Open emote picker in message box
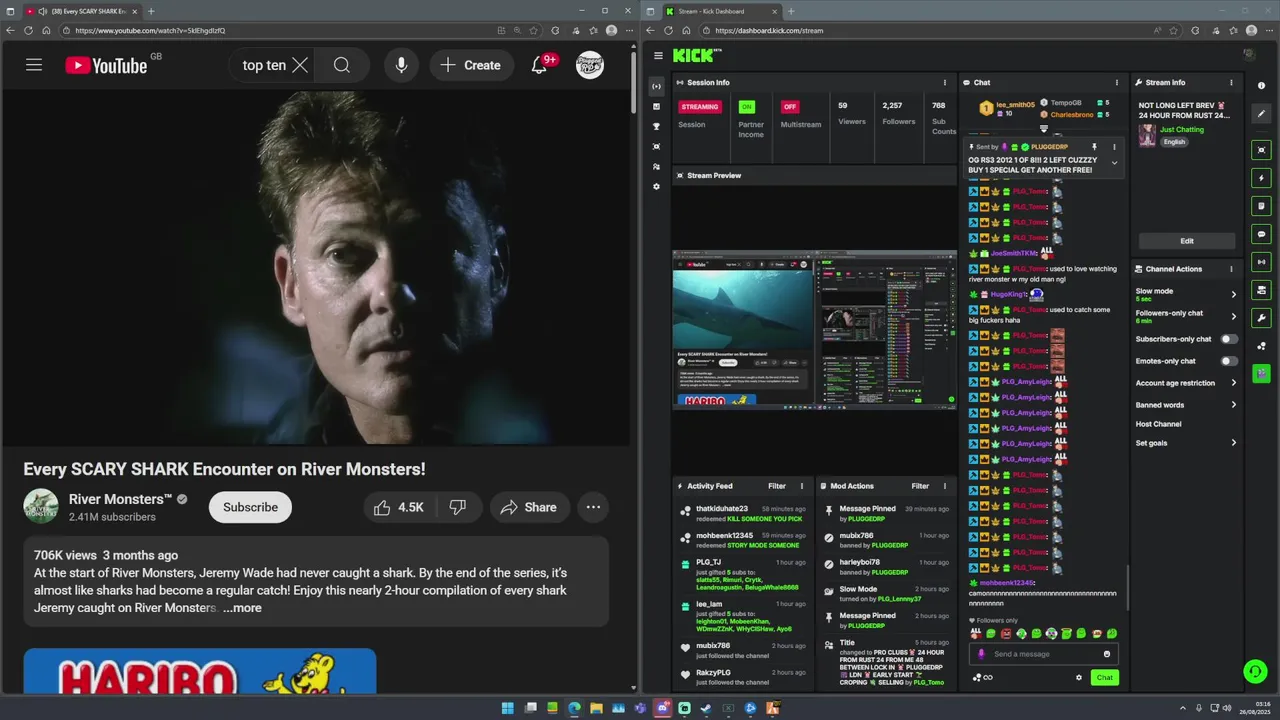This screenshot has width=1280, height=720. coord(1106,654)
